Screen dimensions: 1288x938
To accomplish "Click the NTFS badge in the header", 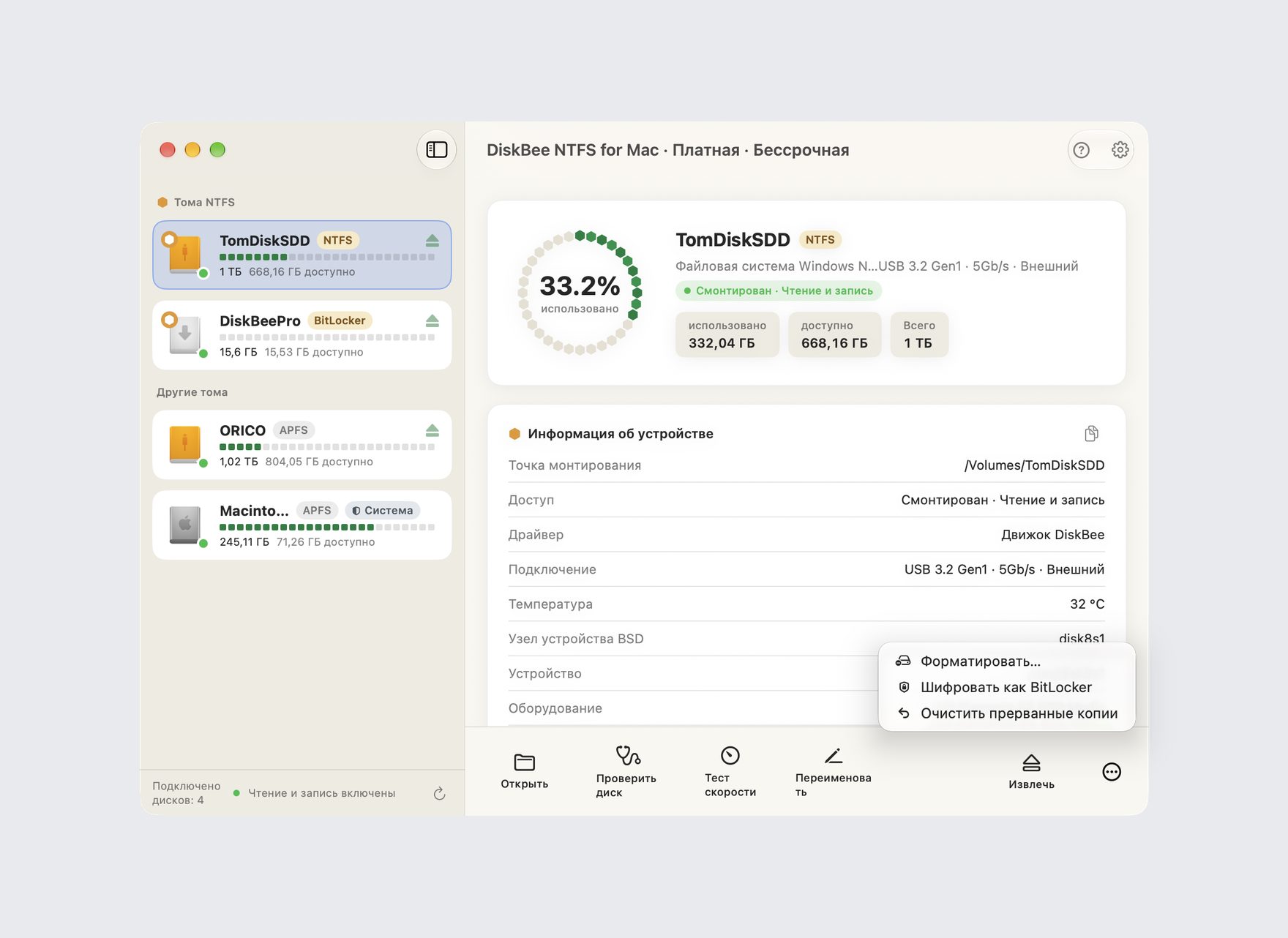I will 820,240.
